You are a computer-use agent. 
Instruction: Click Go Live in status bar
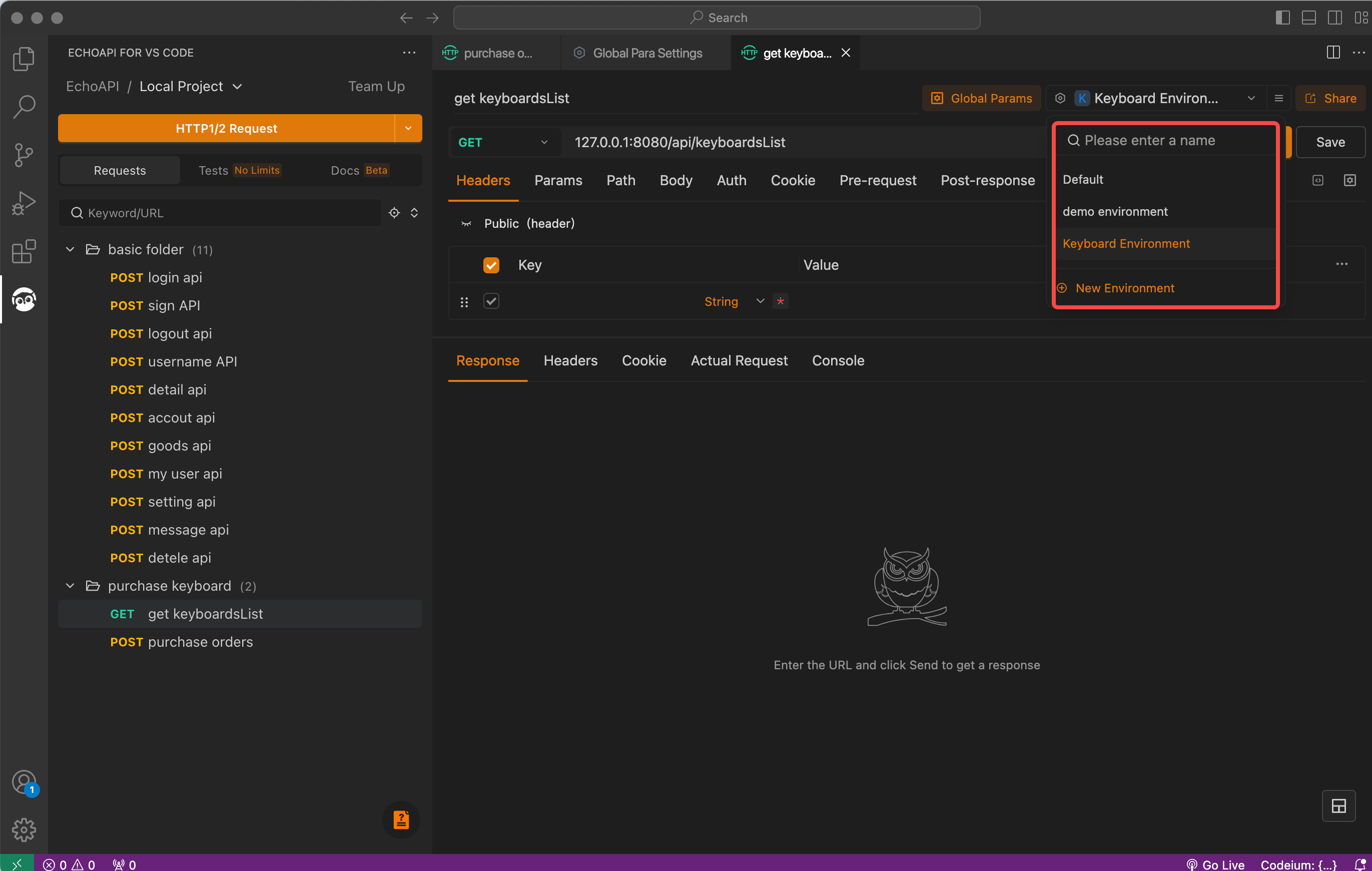1215,864
